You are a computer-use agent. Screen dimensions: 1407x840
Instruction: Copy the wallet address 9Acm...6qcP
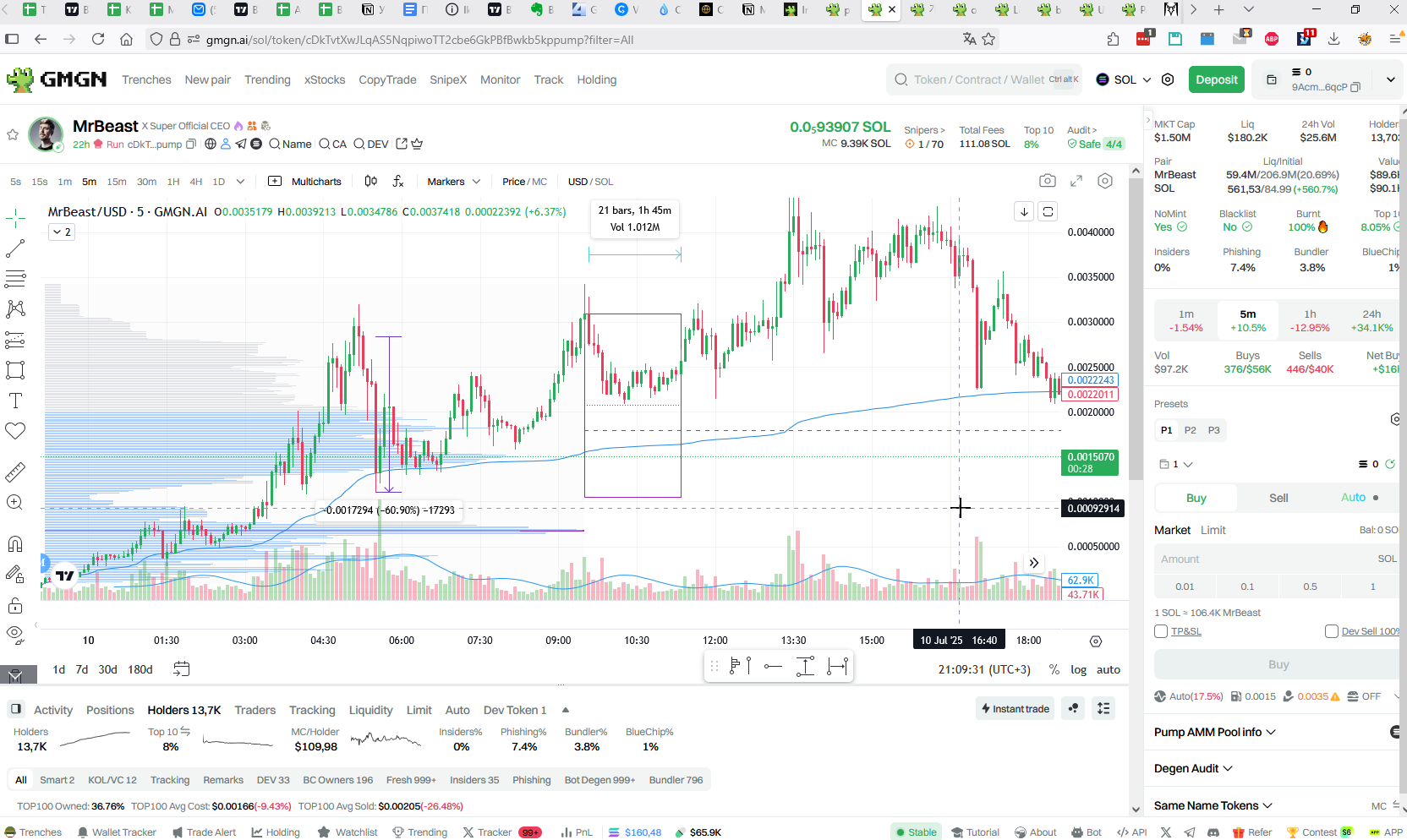tap(1355, 87)
